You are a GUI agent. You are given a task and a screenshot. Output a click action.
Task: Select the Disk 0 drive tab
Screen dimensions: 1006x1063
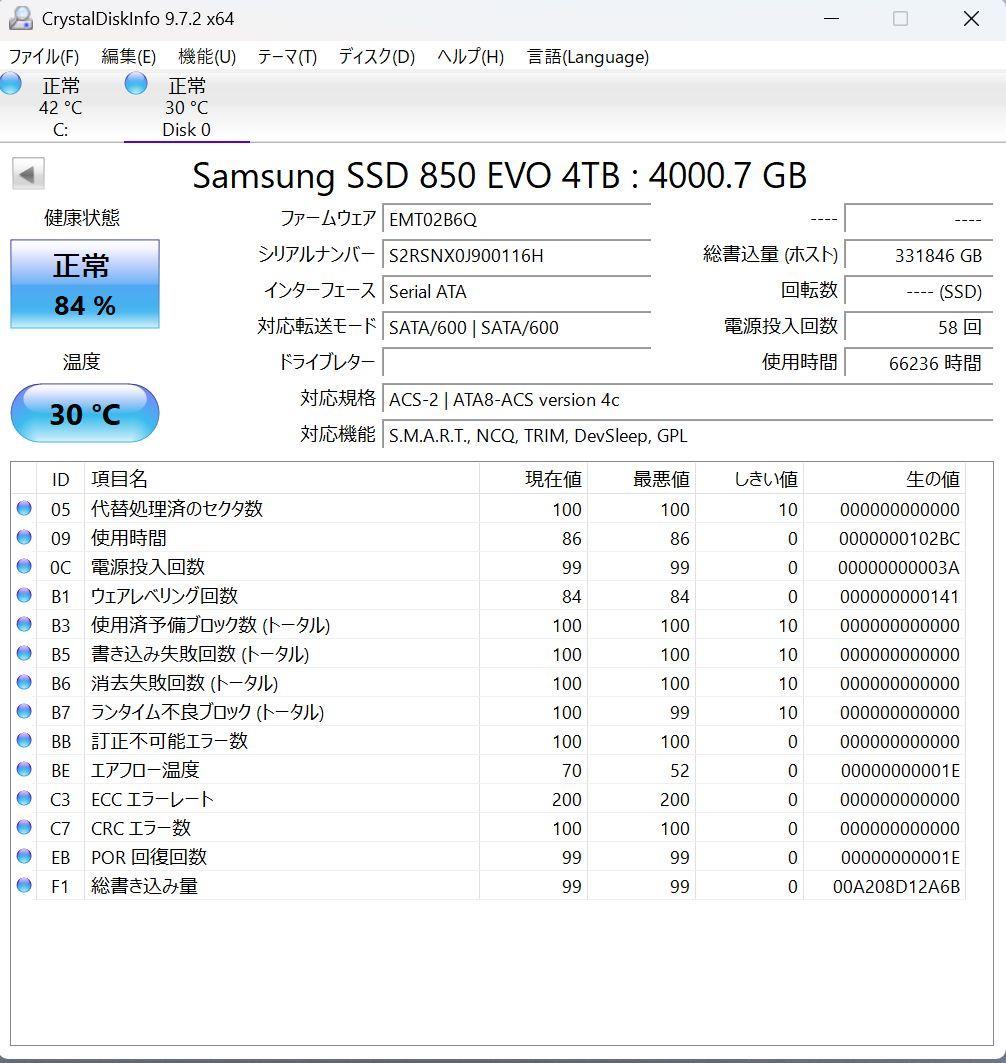point(186,107)
